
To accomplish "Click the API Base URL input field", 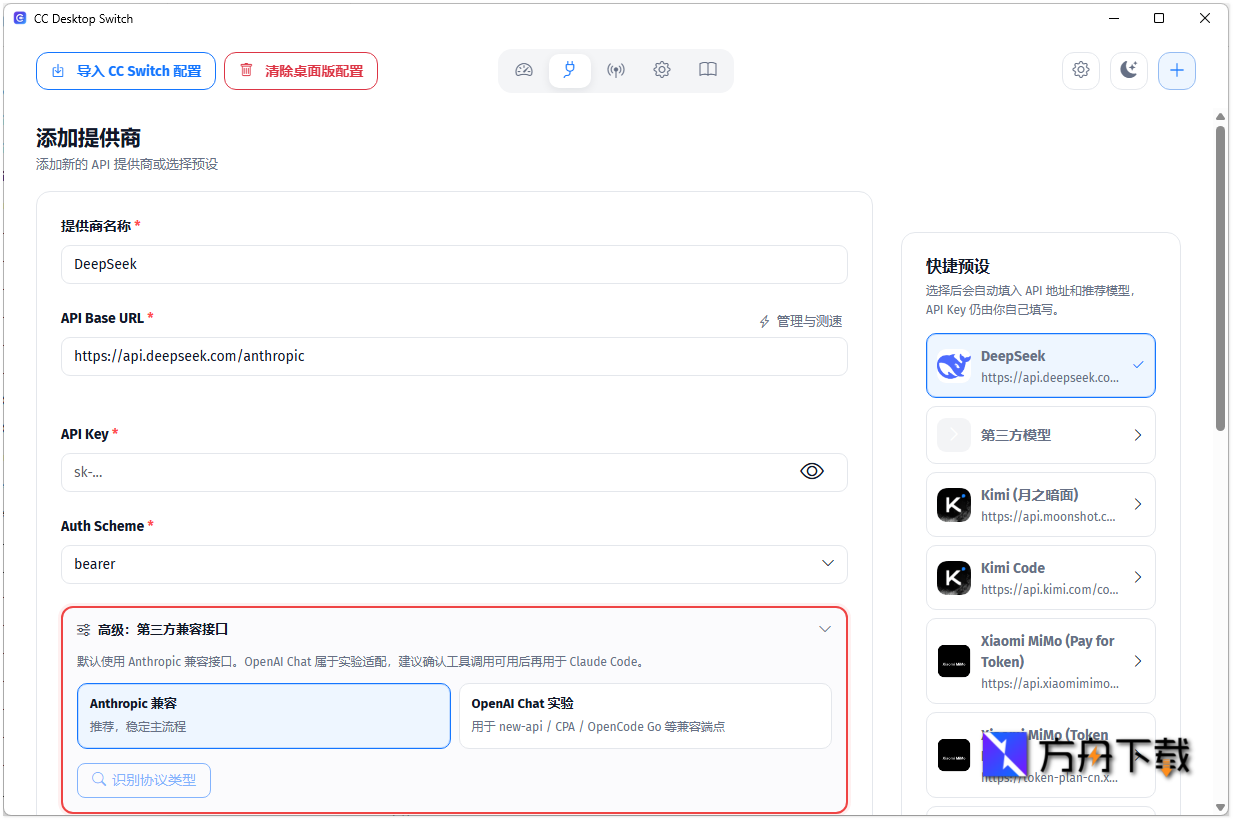I will 454,356.
